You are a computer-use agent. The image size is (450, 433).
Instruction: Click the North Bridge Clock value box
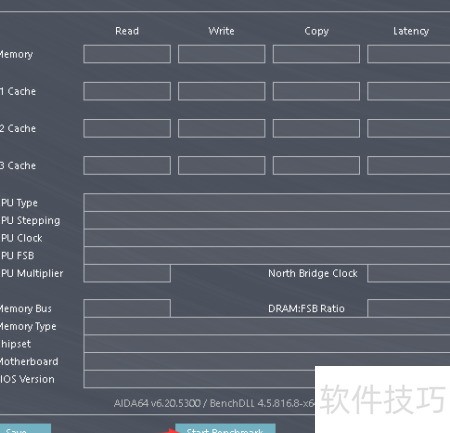click(409, 273)
